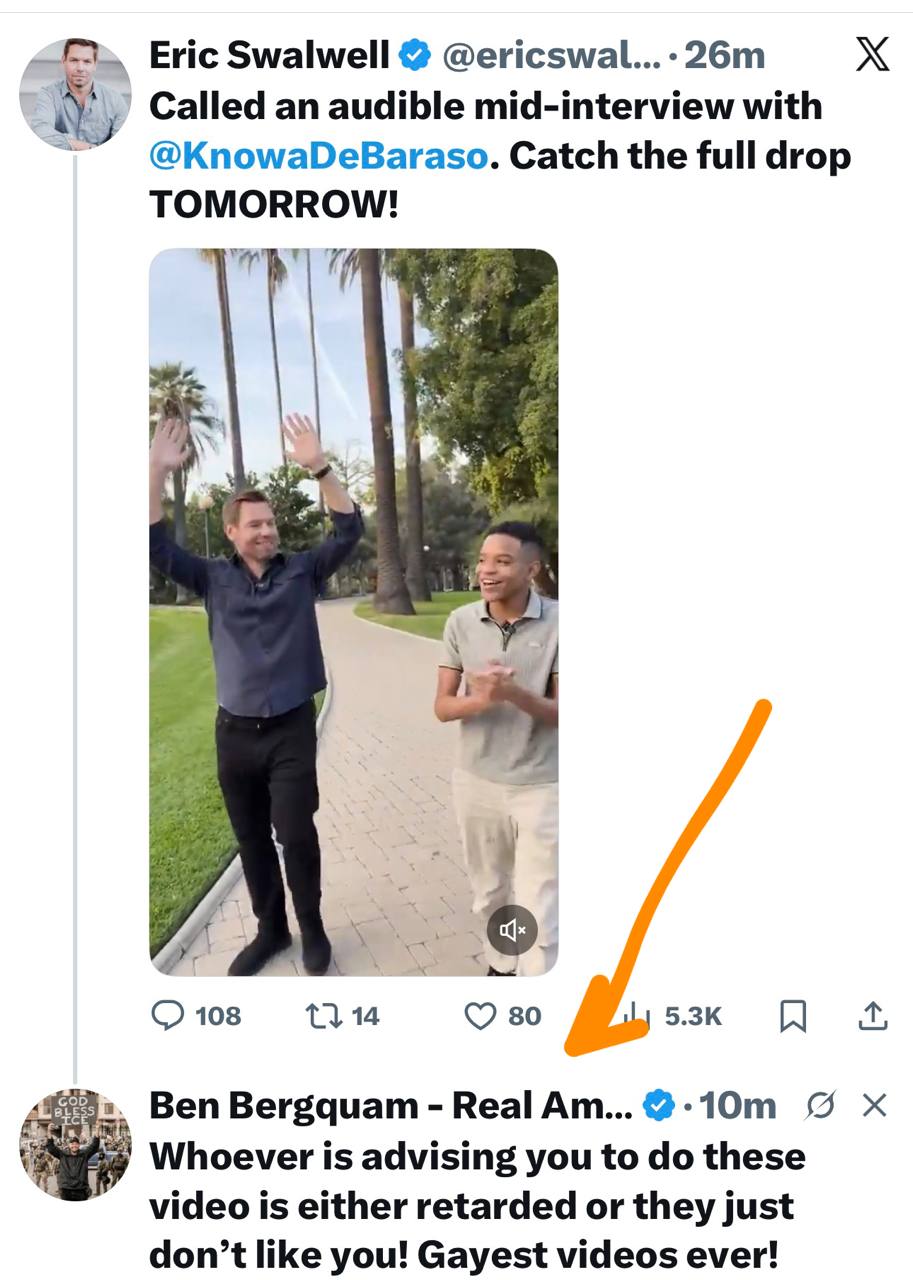Image resolution: width=913 pixels, height=1280 pixels.
Task: Open the Ben Bergquam - Real Am... display name
Action: pyautogui.click(x=390, y=1105)
